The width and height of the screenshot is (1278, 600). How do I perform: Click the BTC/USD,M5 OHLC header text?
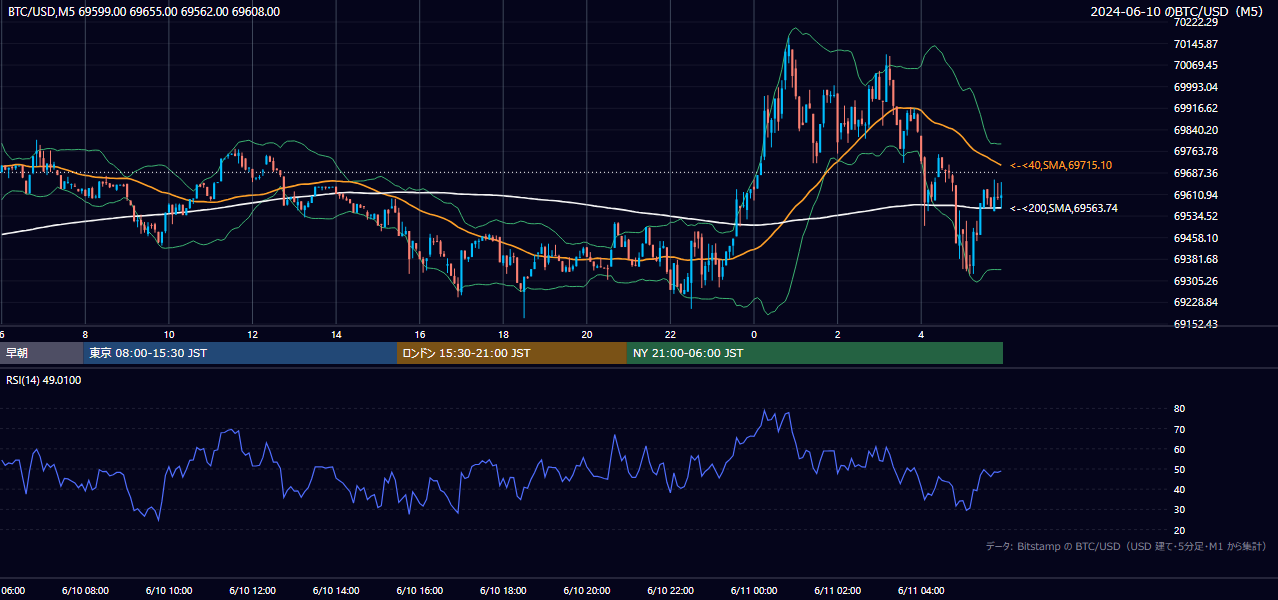[x=144, y=12]
